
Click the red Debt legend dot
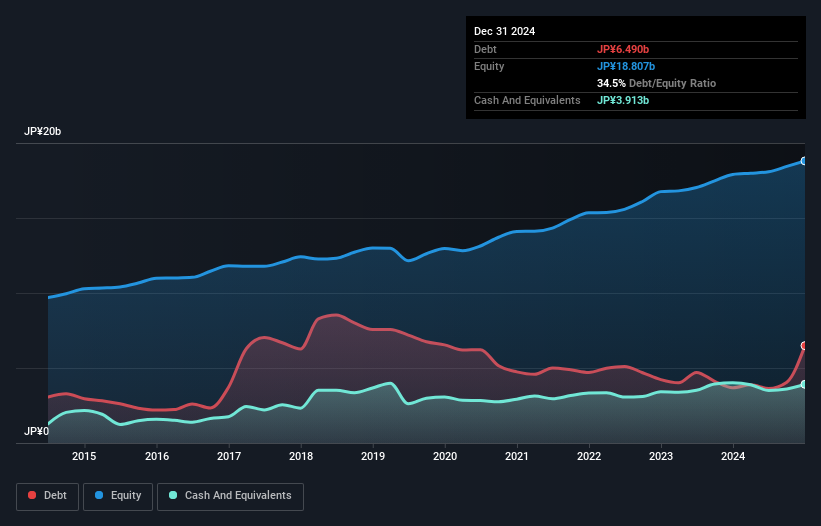click(x=32, y=495)
